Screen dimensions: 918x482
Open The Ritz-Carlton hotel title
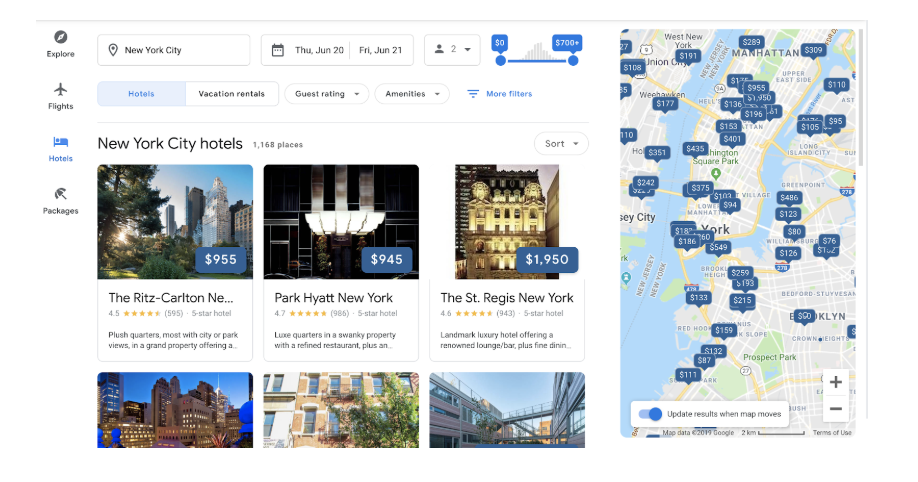pyautogui.click(x=171, y=298)
